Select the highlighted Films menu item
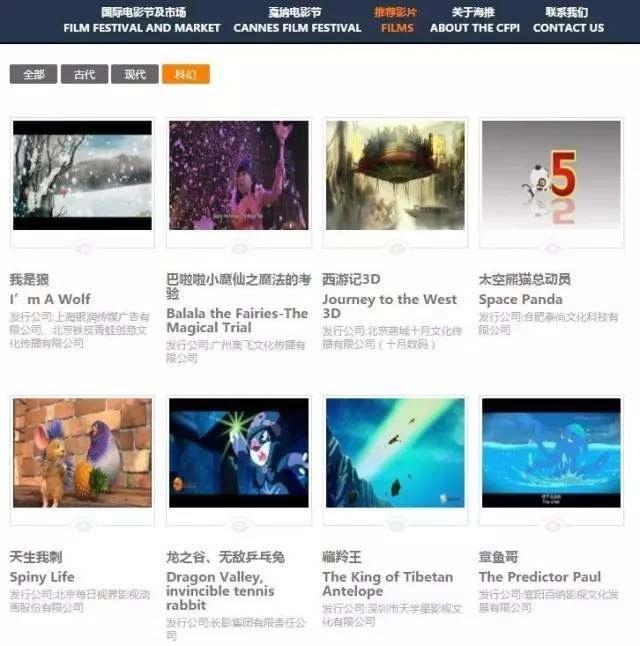This screenshot has height=646, width=640. [396, 21]
